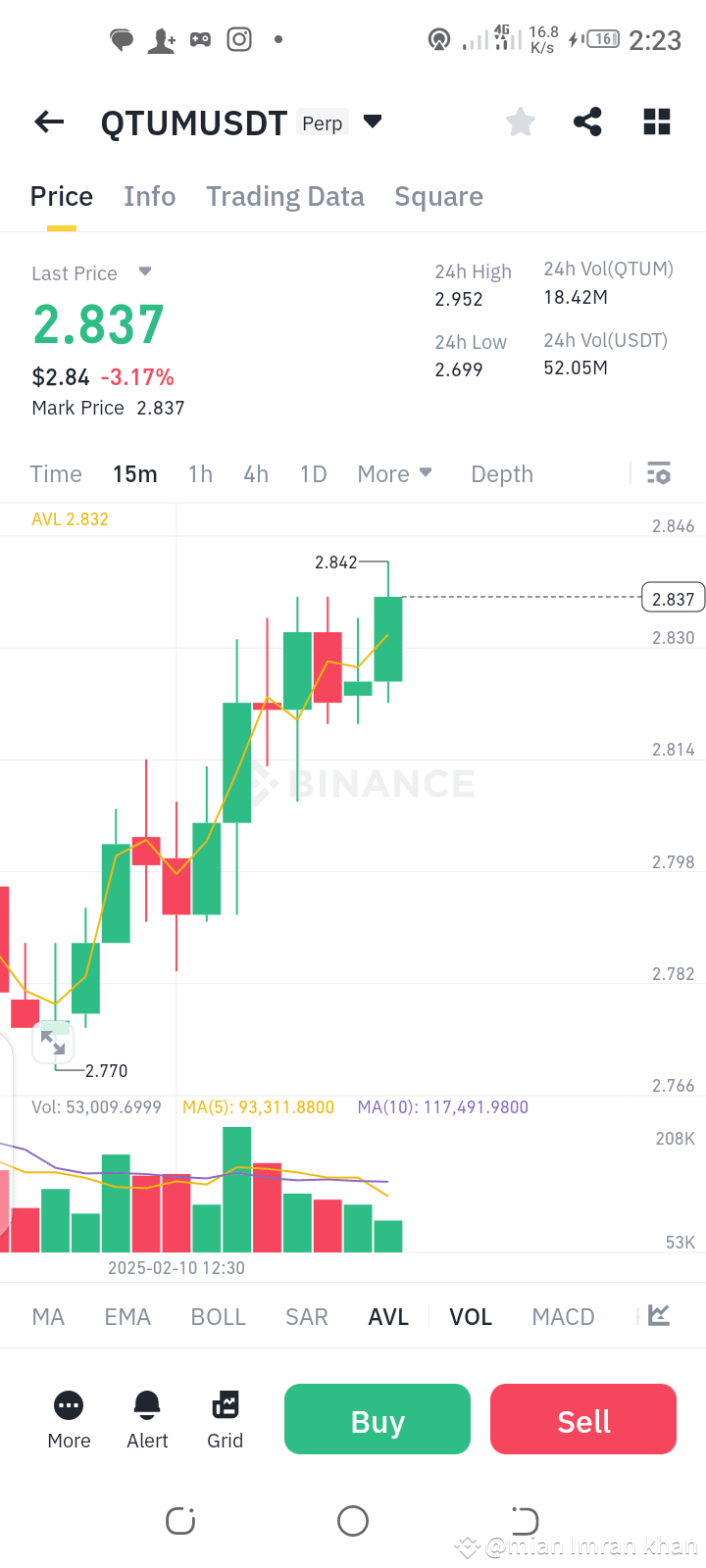The height and width of the screenshot is (1568, 706).
Task: Expand the Last Price dropdown
Action: (x=145, y=273)
